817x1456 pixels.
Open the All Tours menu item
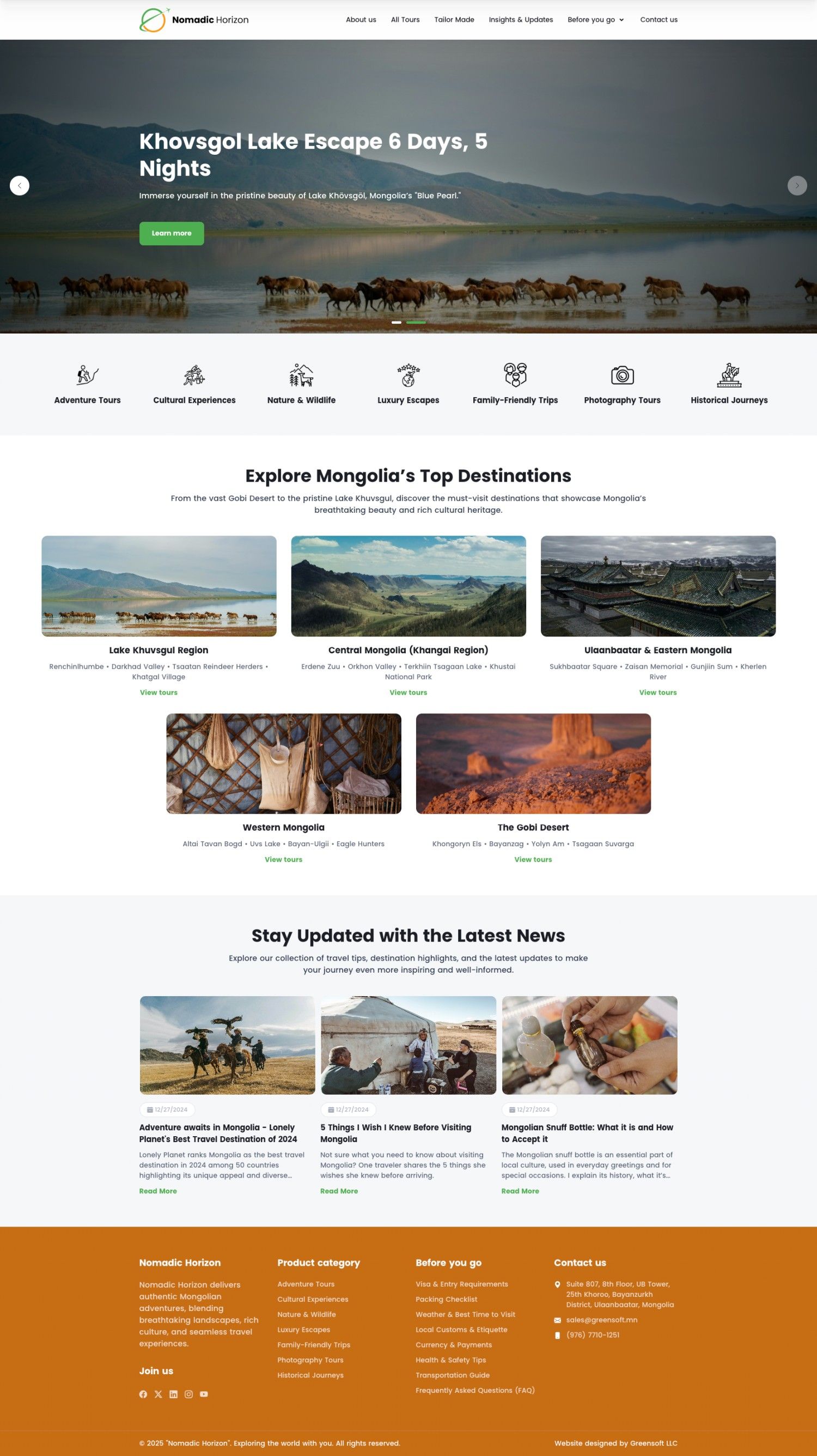tap(405, 20)
